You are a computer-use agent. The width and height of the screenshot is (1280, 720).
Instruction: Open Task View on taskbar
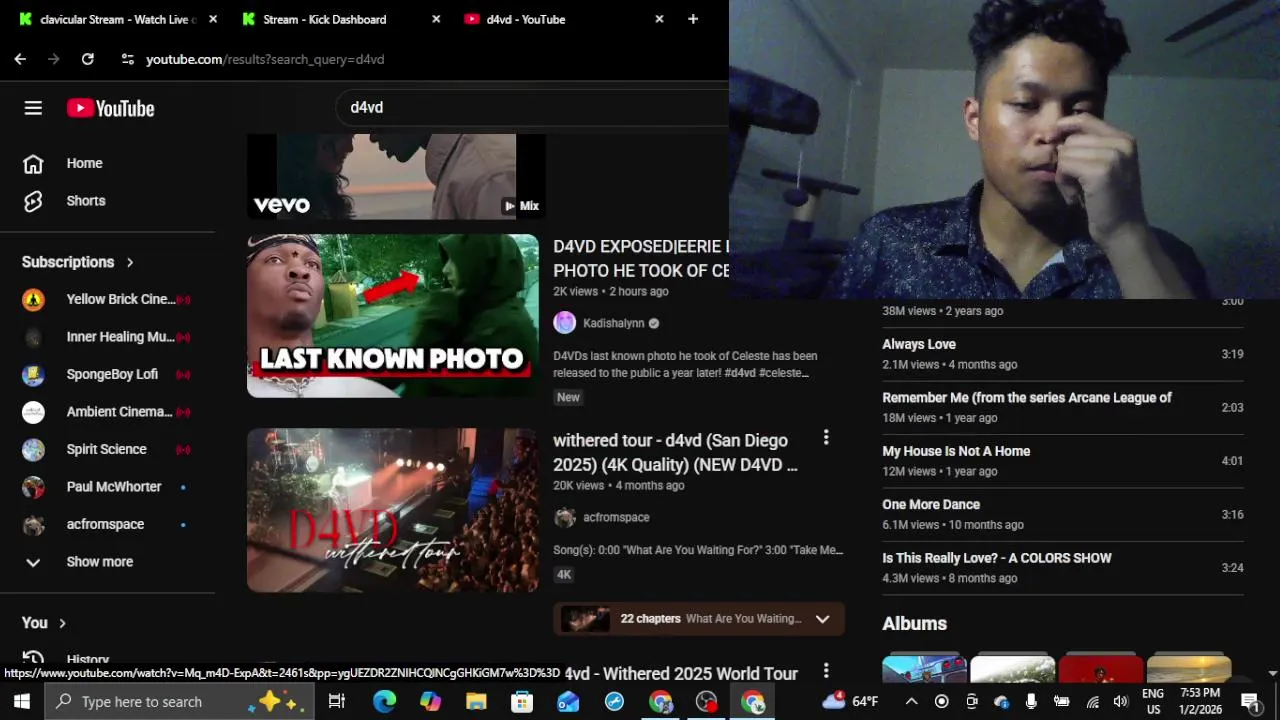[x=337, y=702]
